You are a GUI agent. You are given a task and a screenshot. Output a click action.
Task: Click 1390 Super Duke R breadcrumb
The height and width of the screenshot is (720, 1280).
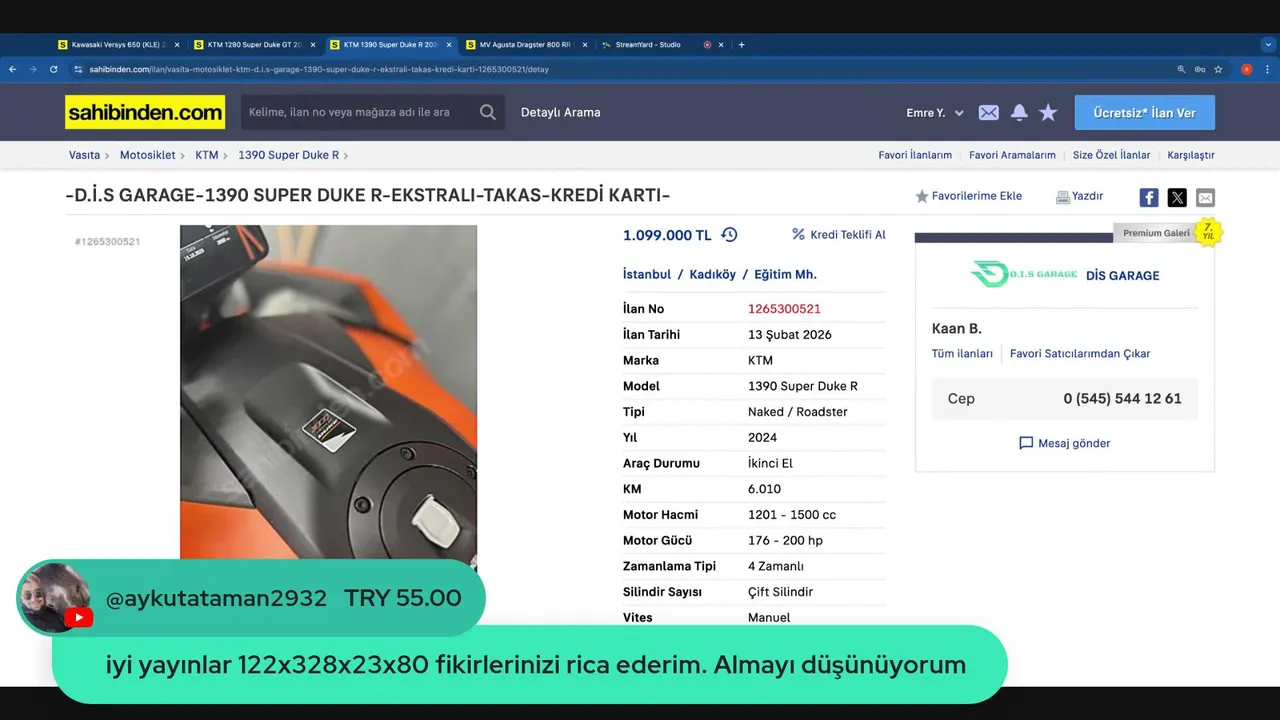pos(288,155)
